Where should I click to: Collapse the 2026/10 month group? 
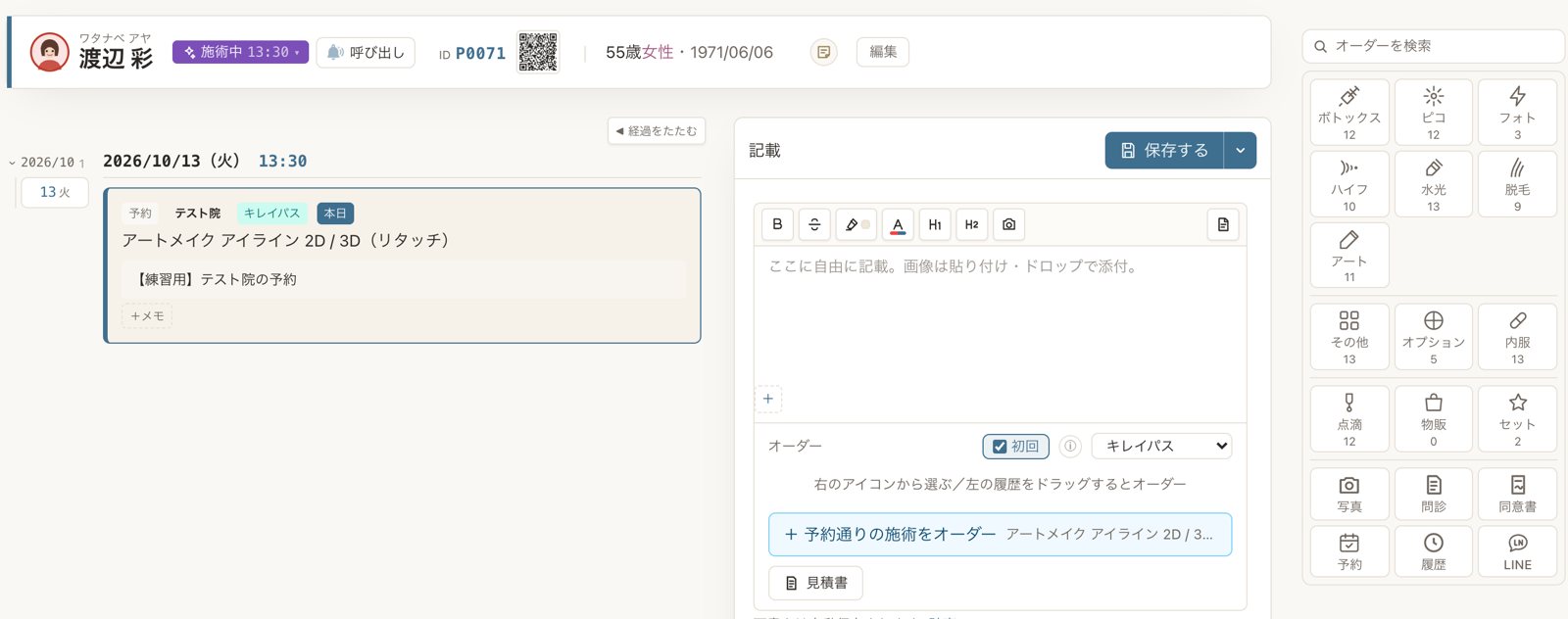tap(47, 163)
